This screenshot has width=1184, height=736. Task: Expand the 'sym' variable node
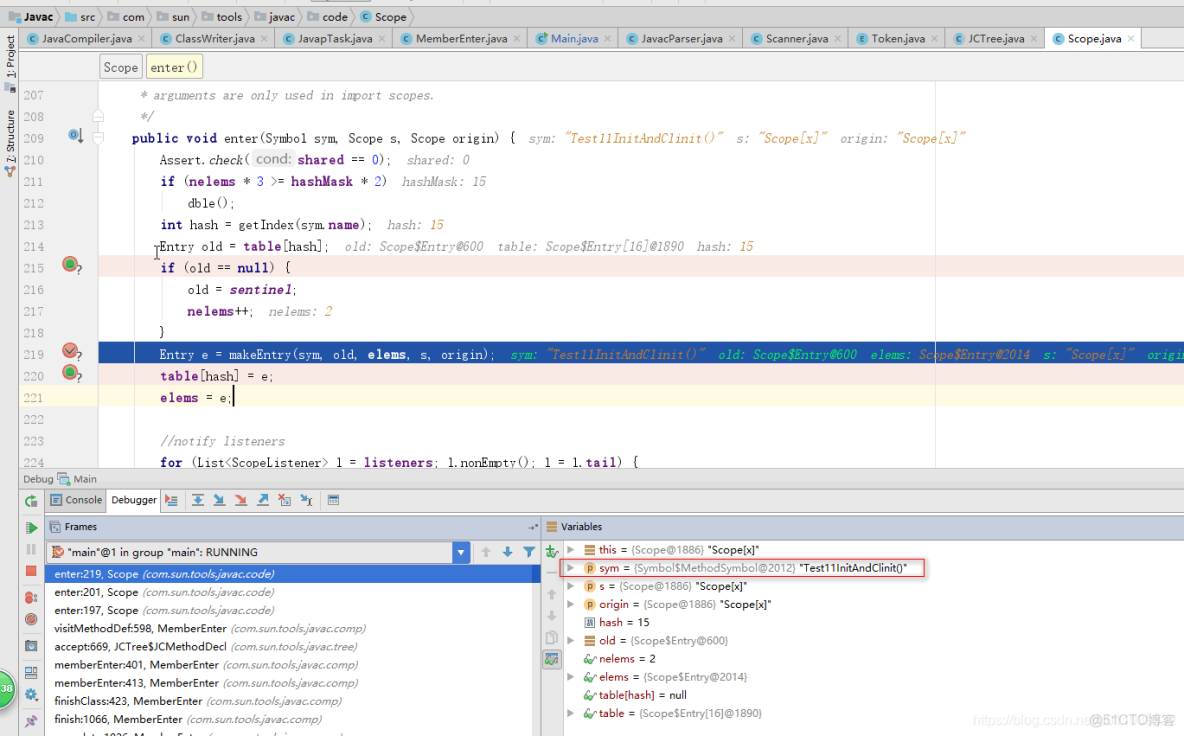click(571, 568)
